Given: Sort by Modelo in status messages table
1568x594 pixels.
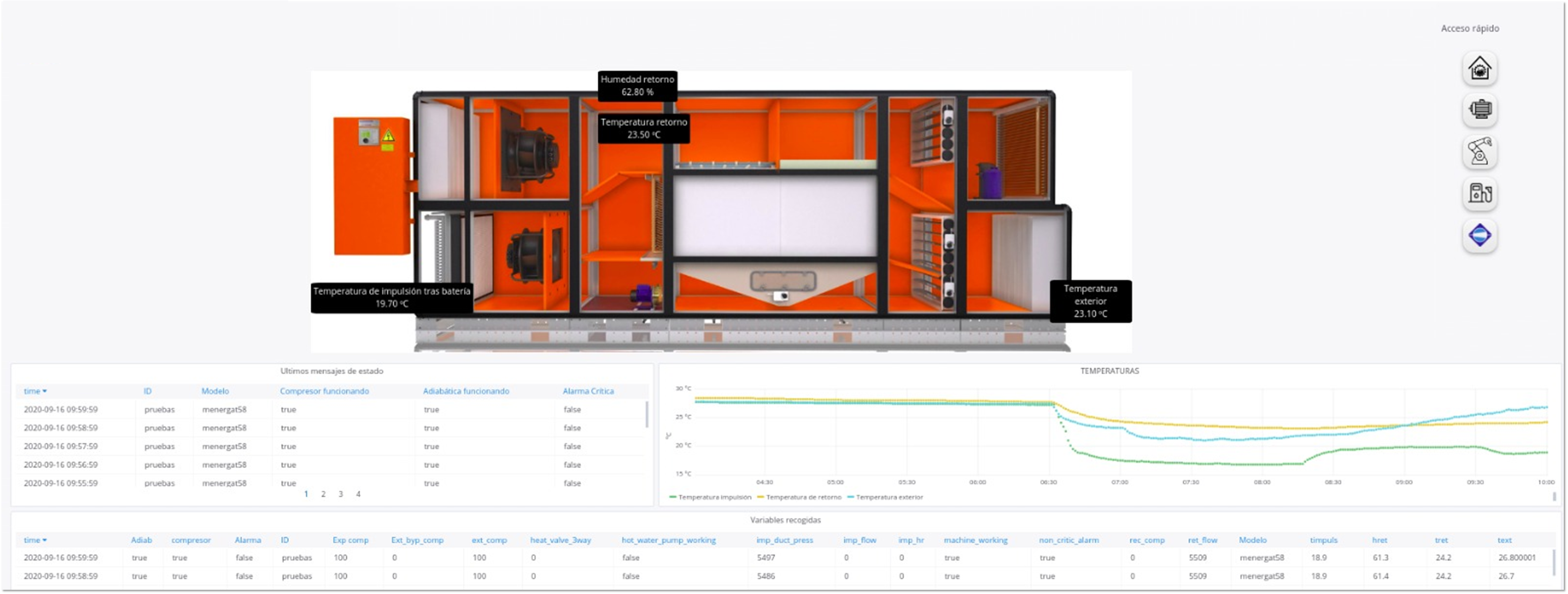Looking at the screenshot, I should [215, 391].
